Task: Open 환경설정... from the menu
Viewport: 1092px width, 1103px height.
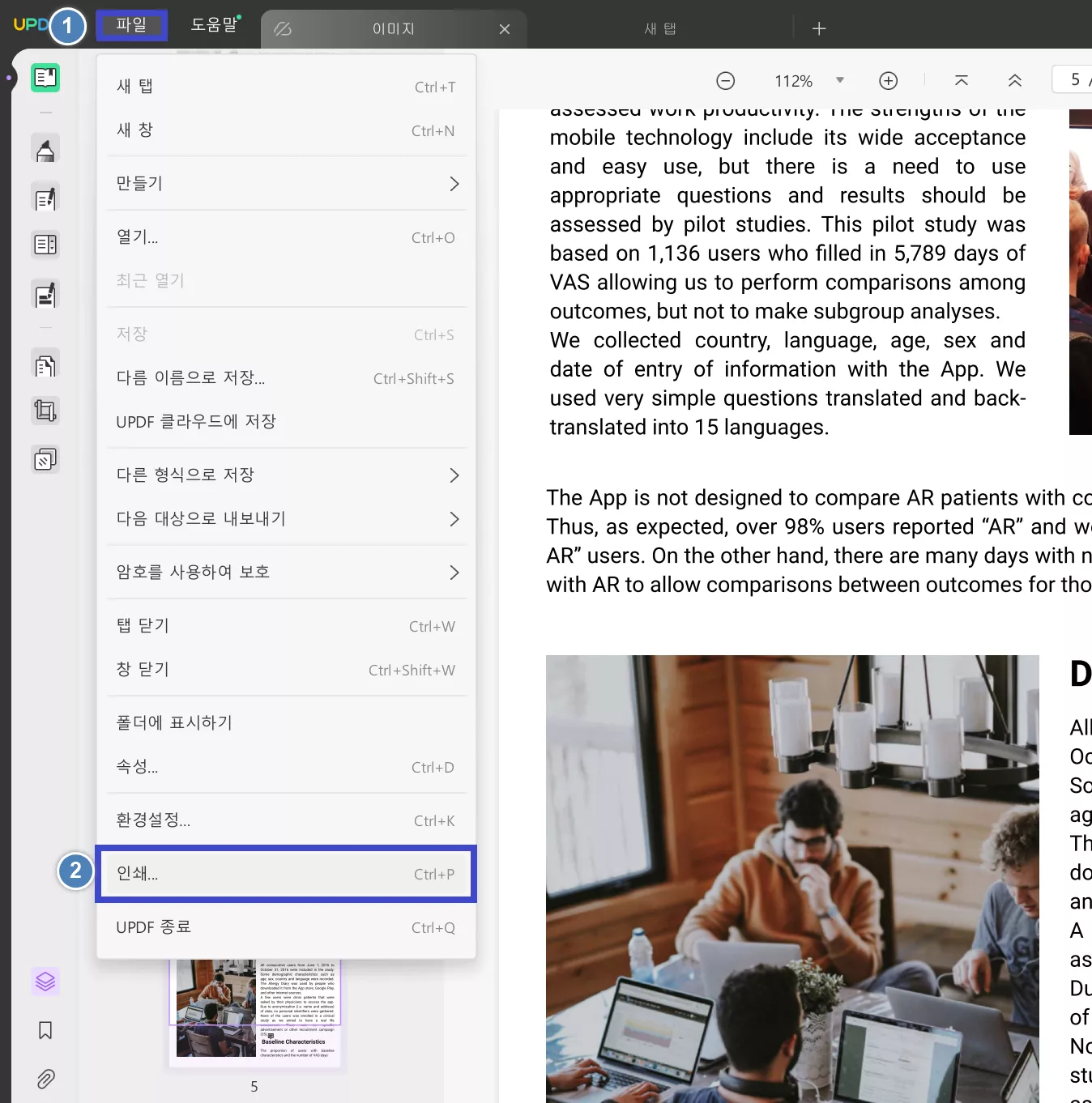Action: pos(286,820)
